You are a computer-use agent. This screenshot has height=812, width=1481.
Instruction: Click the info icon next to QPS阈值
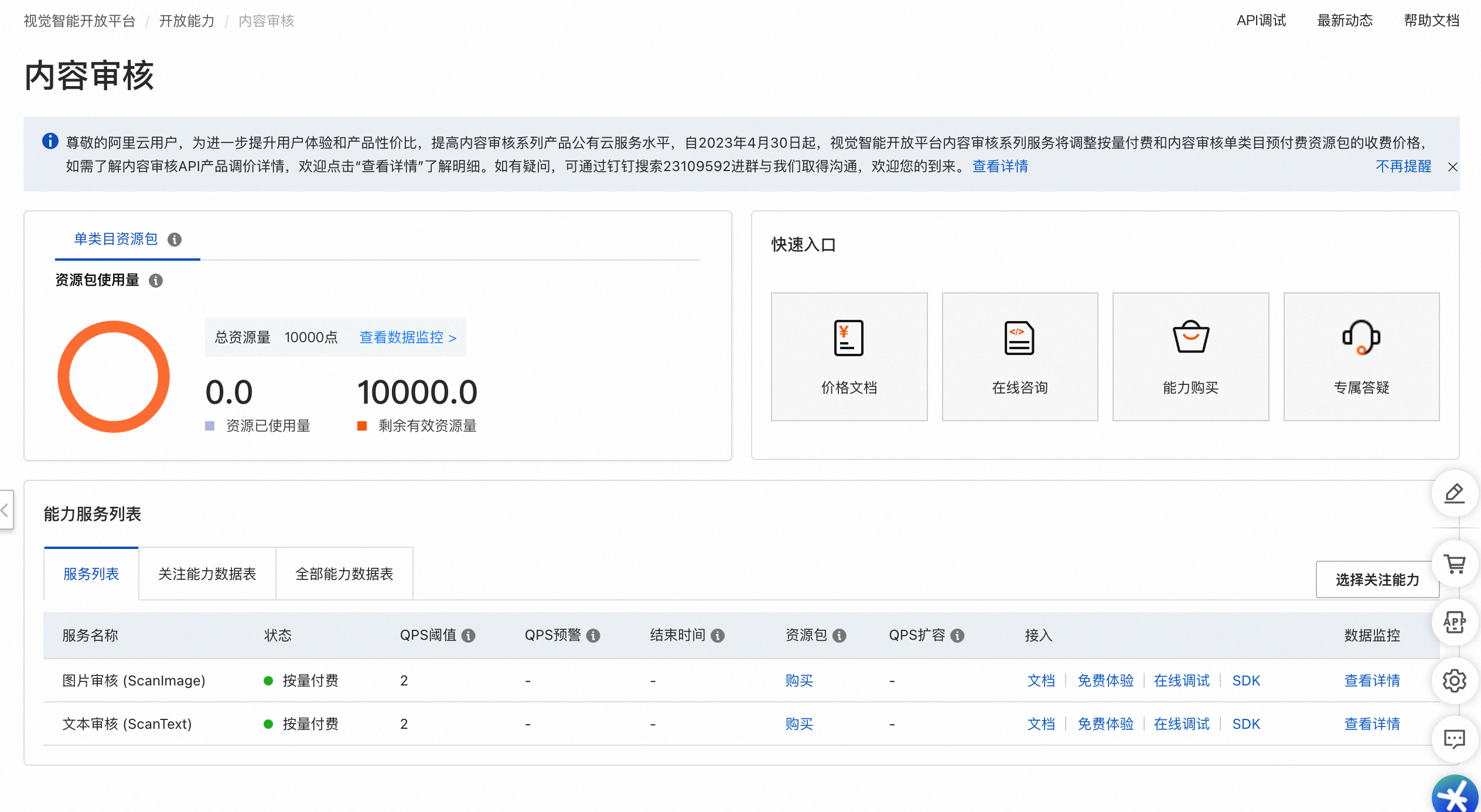pyautogui.click(x=468, y=636)
